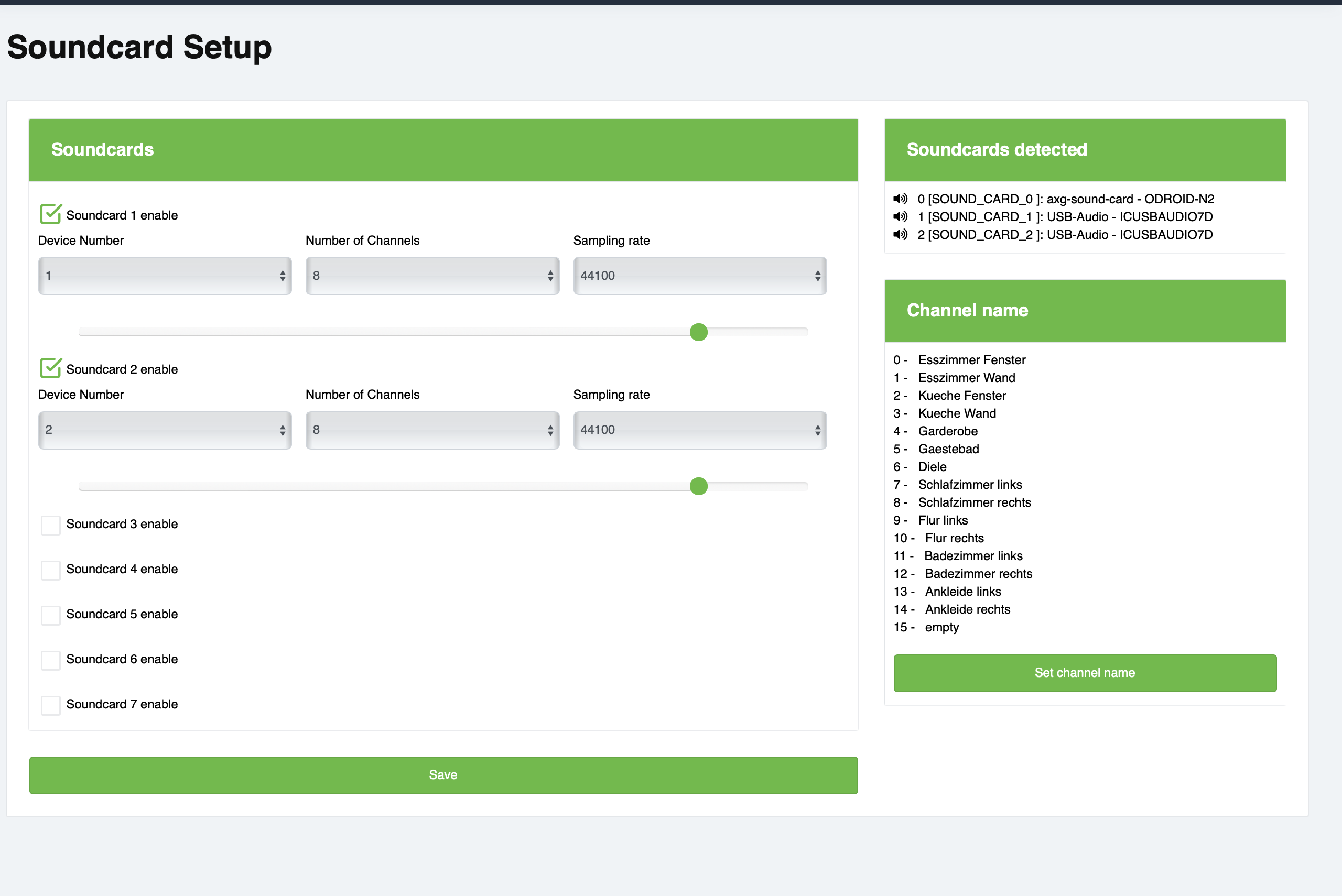
Task: Check Soundcard 4 enable box
Action: tap(51, 570)
